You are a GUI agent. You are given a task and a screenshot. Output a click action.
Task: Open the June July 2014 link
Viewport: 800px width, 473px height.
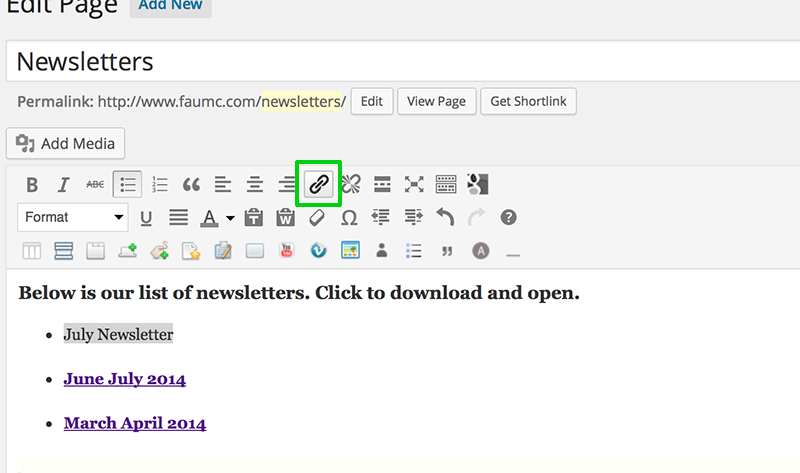point(124,379)
